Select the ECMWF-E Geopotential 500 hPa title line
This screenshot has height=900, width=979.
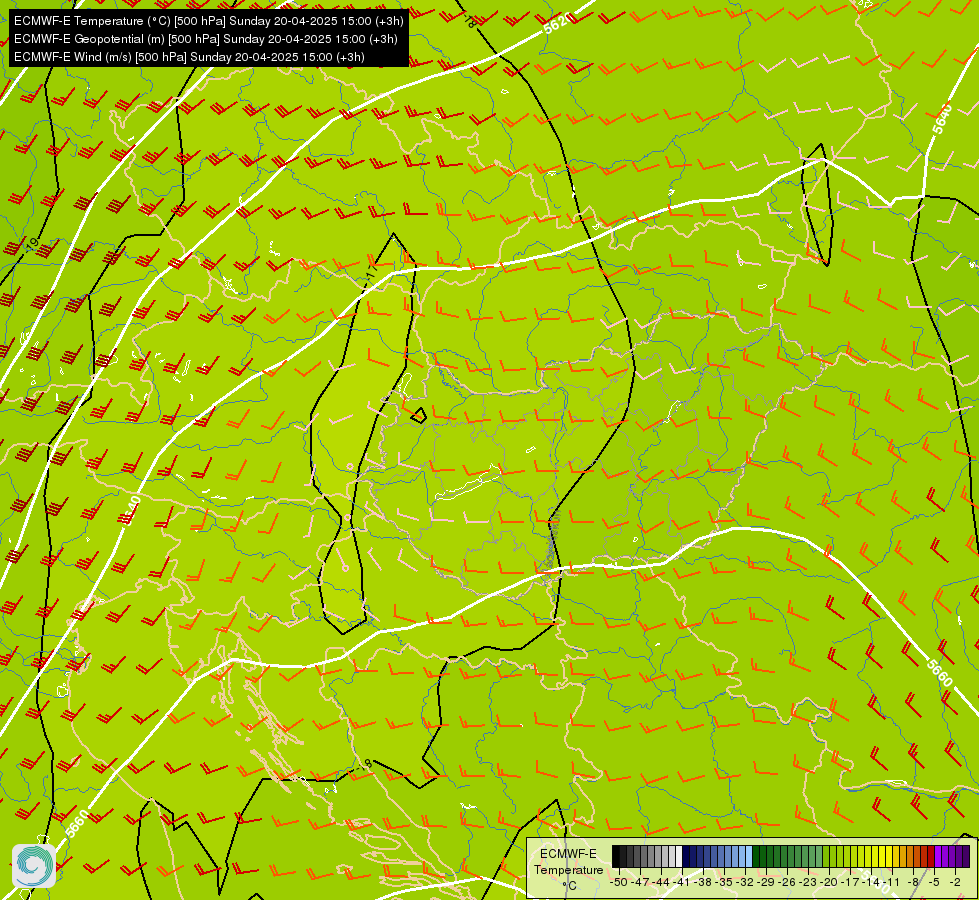(x=205, y=39)
